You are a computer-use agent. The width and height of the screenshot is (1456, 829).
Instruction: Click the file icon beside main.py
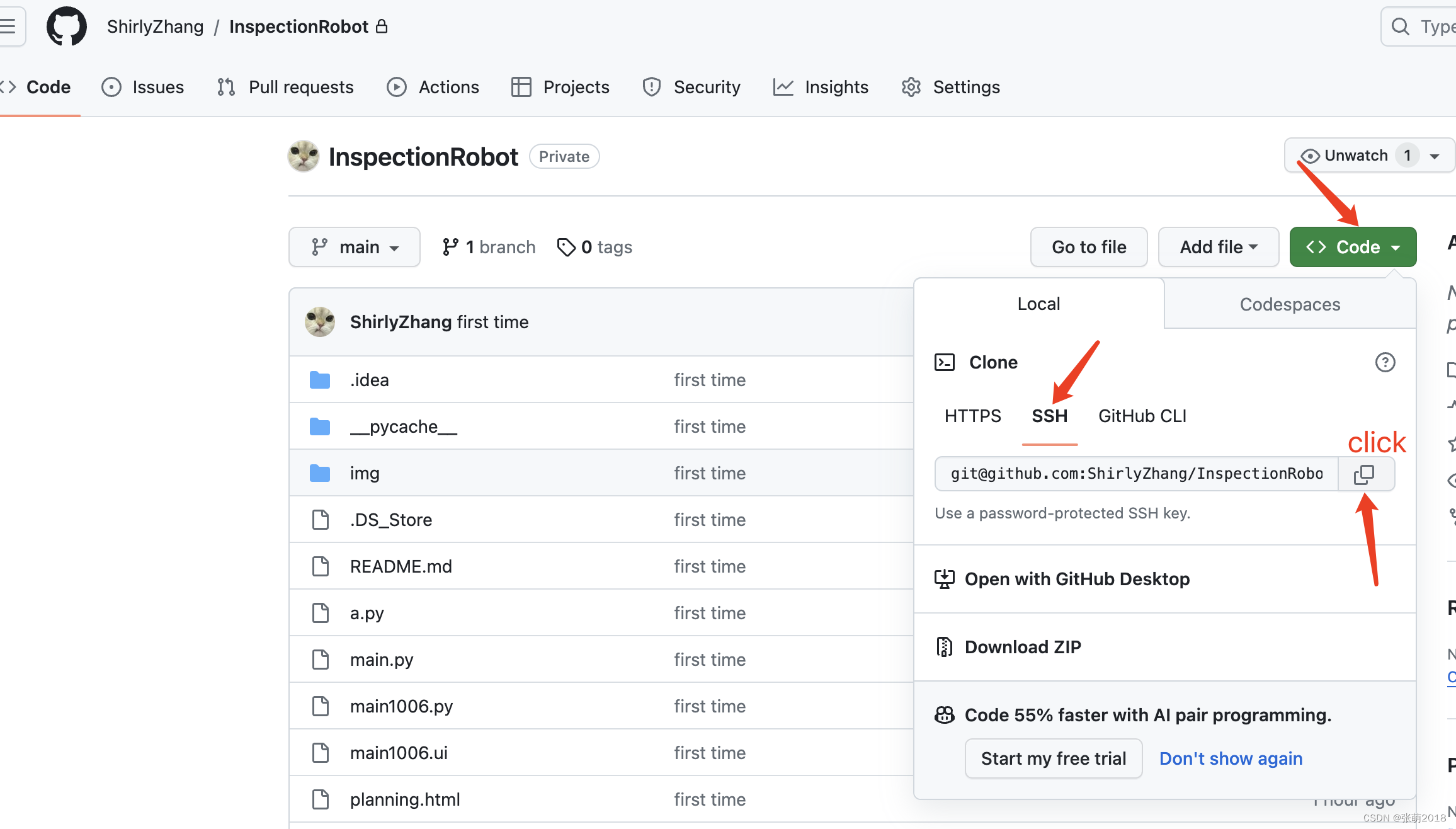[321, 660]
